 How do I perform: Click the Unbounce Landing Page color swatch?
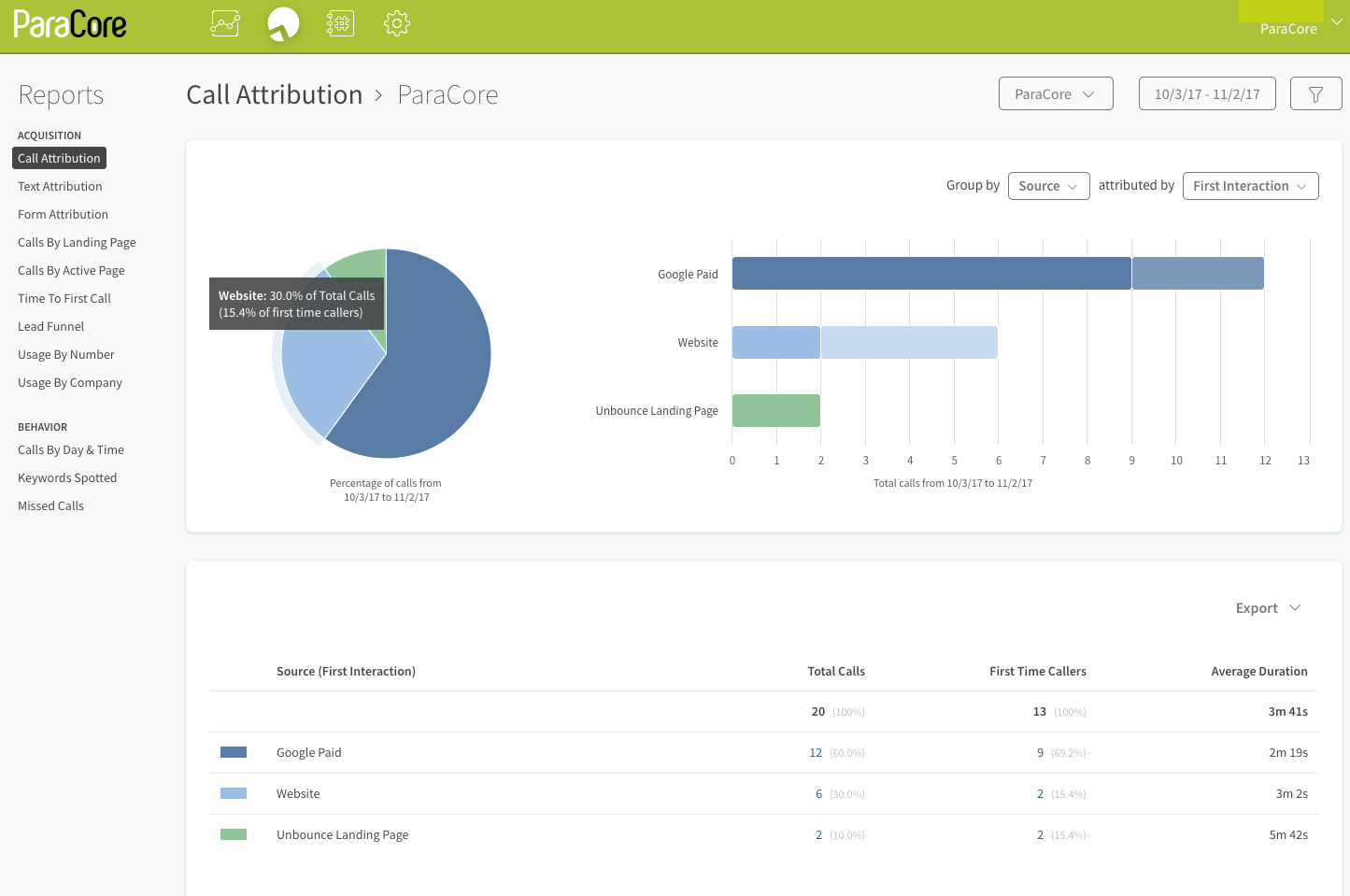234,834
